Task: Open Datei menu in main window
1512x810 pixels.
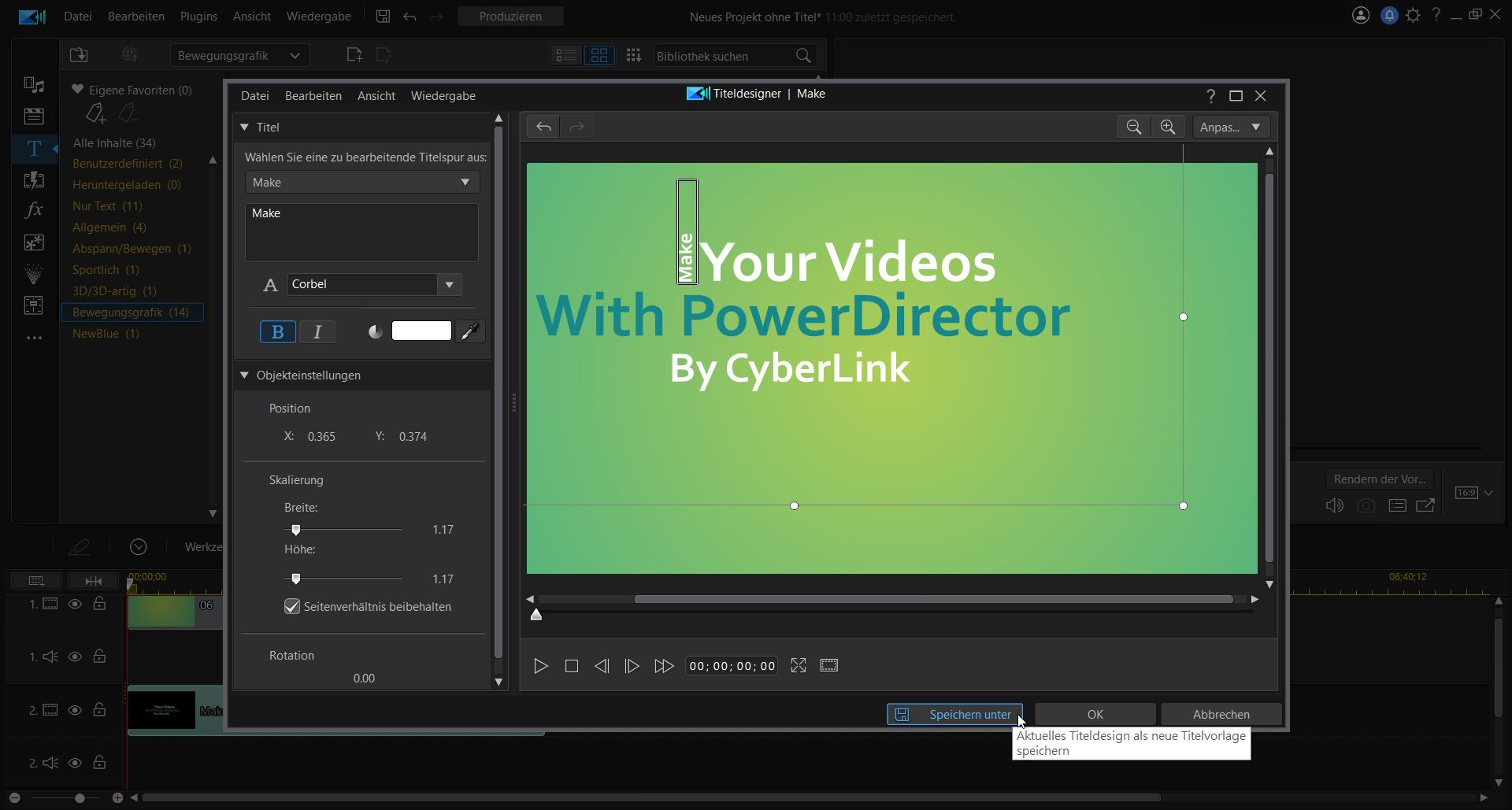Action: (x=78, y=16)
